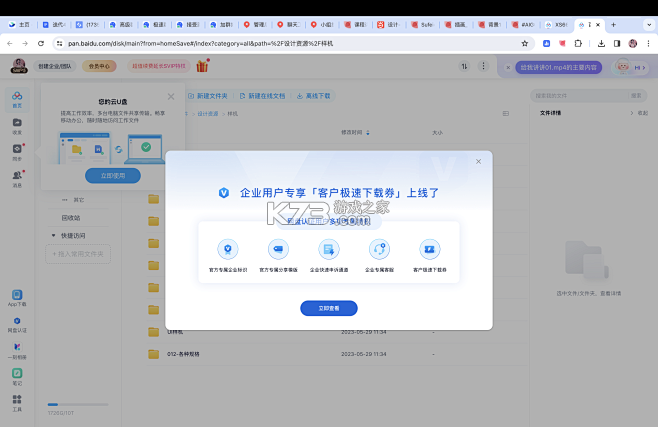The image size is (658, 427).
Task: Click the storage usage progress bar
Action: (78, 404)
